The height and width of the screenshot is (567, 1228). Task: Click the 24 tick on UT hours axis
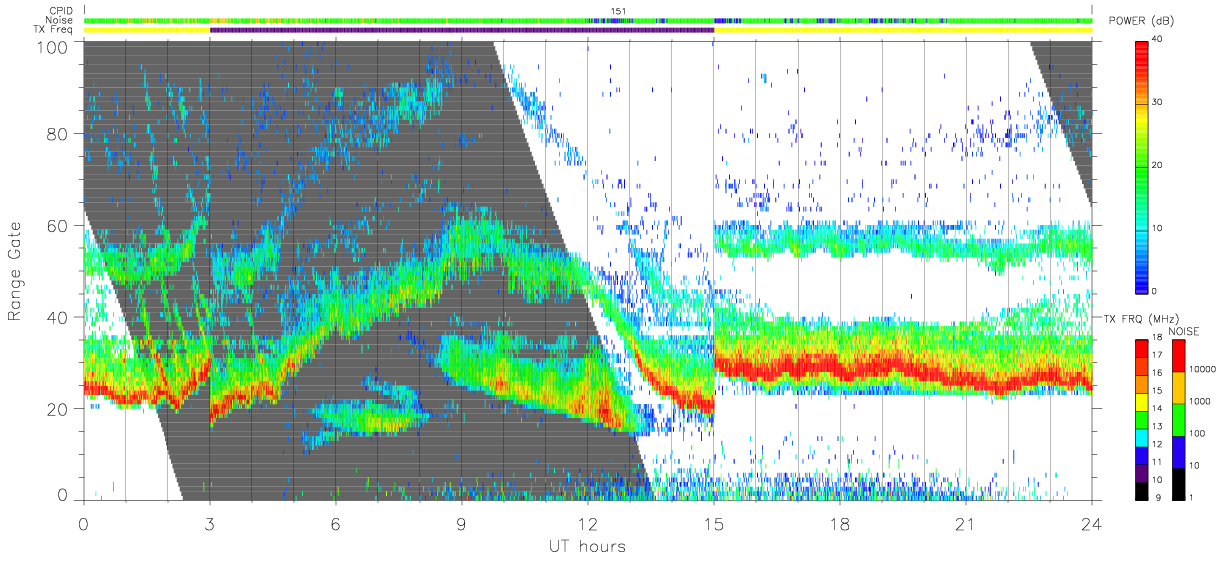[1091, 523]
